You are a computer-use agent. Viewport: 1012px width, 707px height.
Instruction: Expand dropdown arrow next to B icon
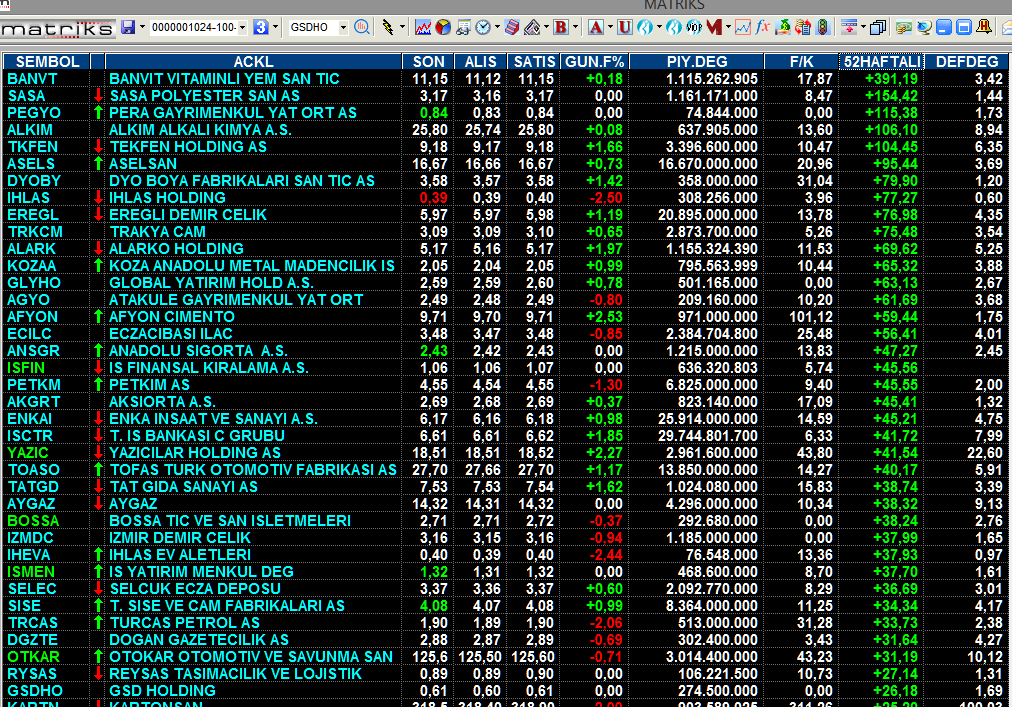click(x=575, y=27)
